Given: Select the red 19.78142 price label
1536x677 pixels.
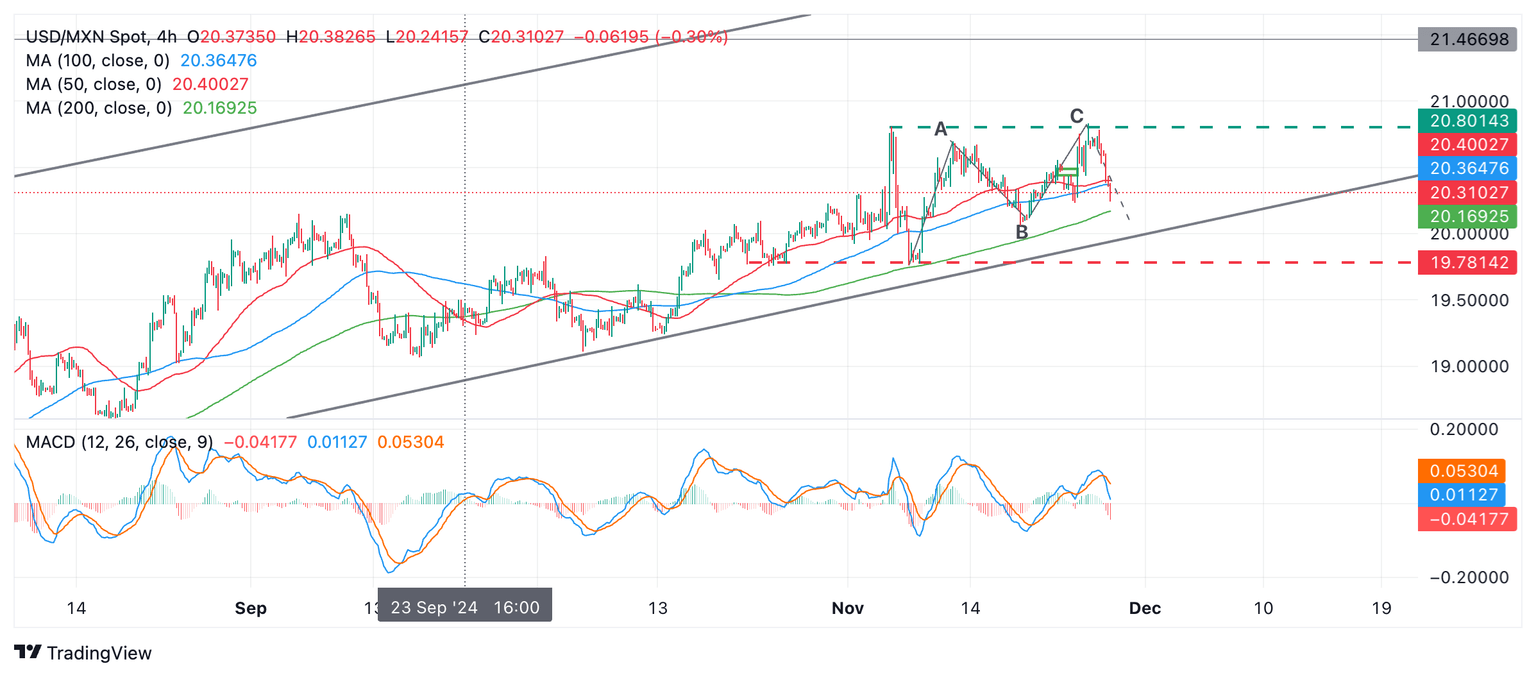Looking at the screenshot, I should pyautogui.click(x=1468, y=263).
